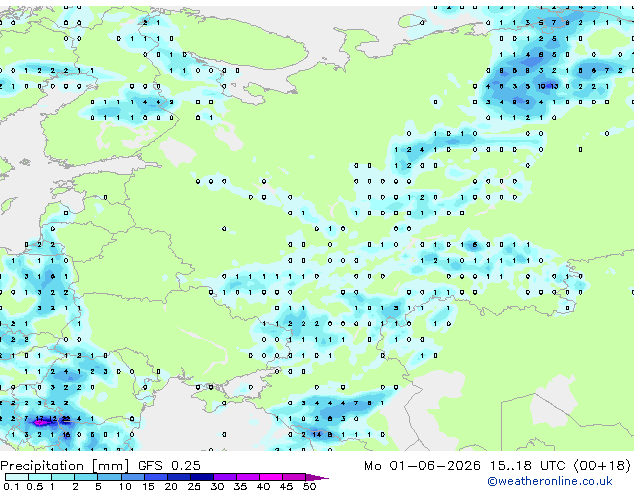Click the precipitation value 14 on map
634x490 pixels.
317,435
